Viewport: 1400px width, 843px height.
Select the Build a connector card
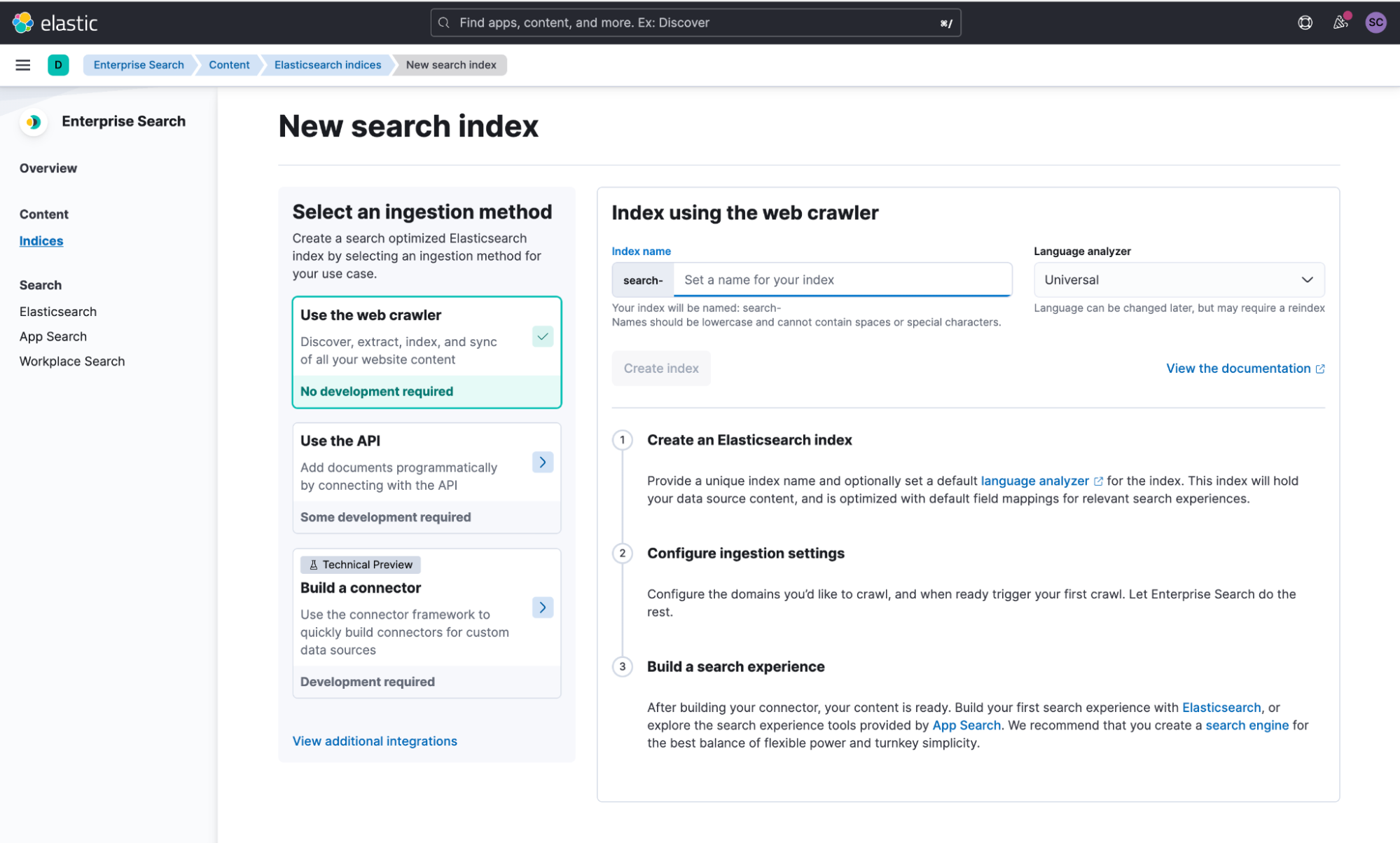tap(427, 623)
